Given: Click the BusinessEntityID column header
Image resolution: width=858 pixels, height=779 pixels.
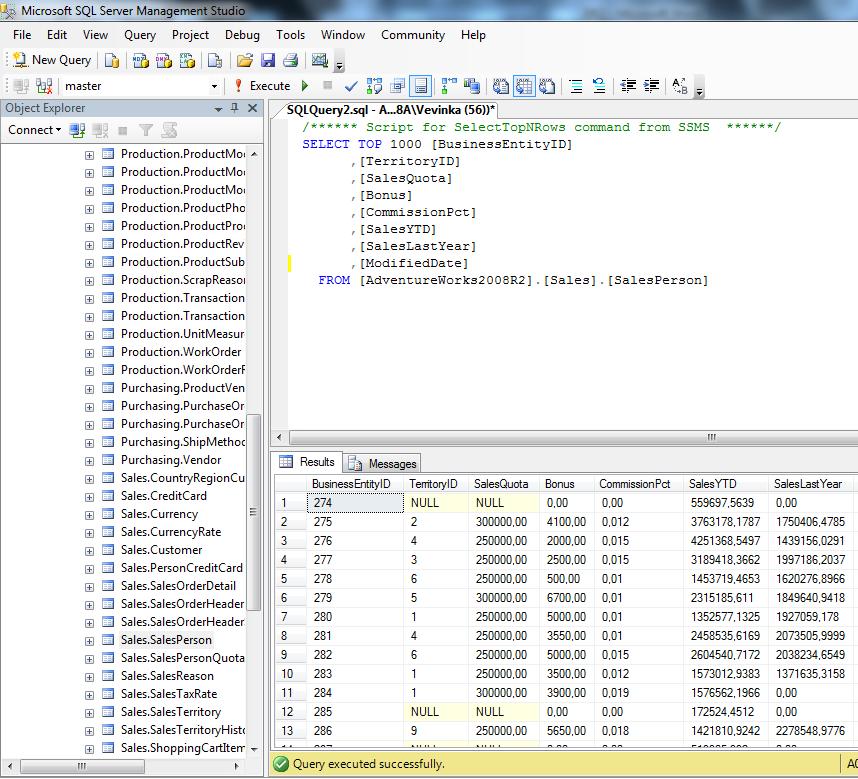Looking at the screenshot, I should coord(355,484).
